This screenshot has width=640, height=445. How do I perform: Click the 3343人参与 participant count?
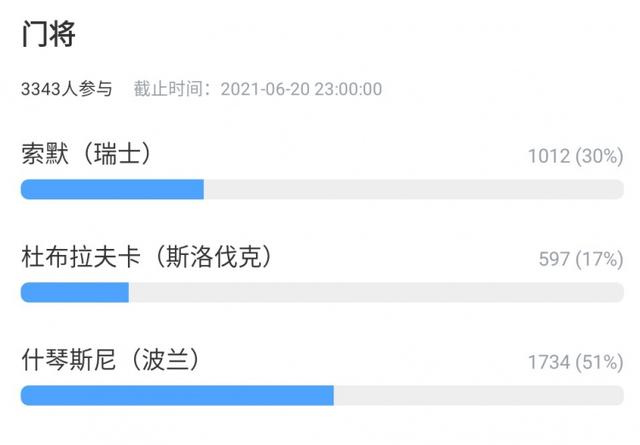click(67, 89)
